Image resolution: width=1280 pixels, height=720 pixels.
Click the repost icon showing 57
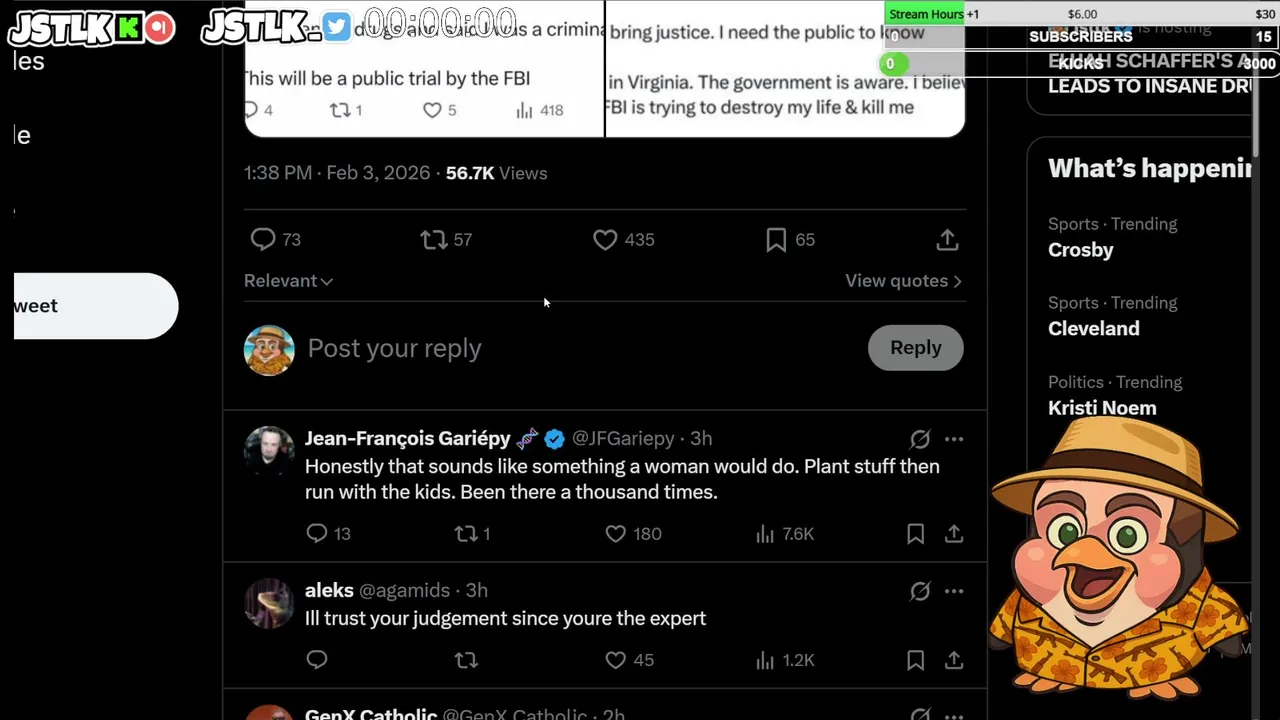click(x=434, y=239)
